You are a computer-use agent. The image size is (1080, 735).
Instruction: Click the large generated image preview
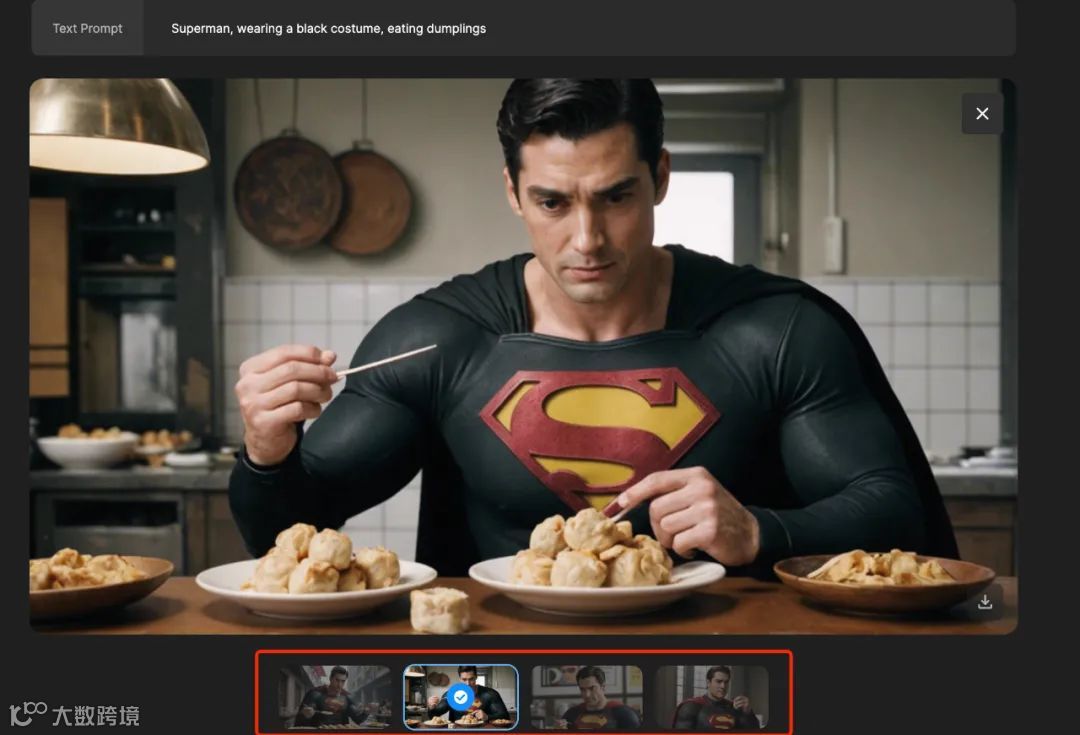pyautogui.click(x=523, y=356)
